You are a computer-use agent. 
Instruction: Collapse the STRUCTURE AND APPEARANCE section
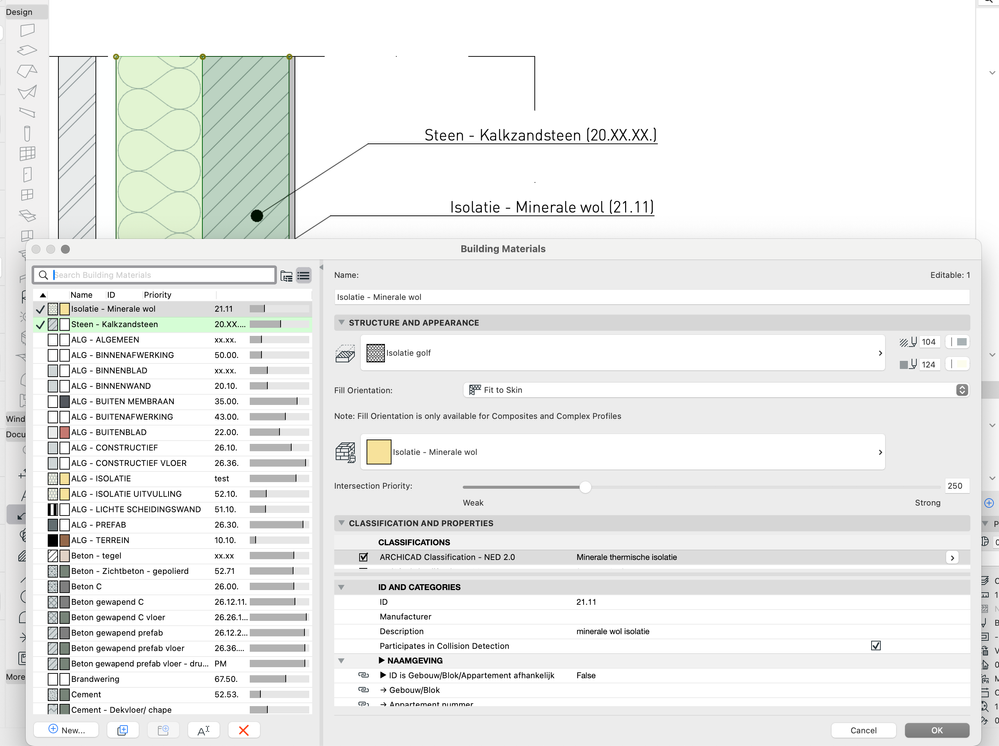(341, 321)
